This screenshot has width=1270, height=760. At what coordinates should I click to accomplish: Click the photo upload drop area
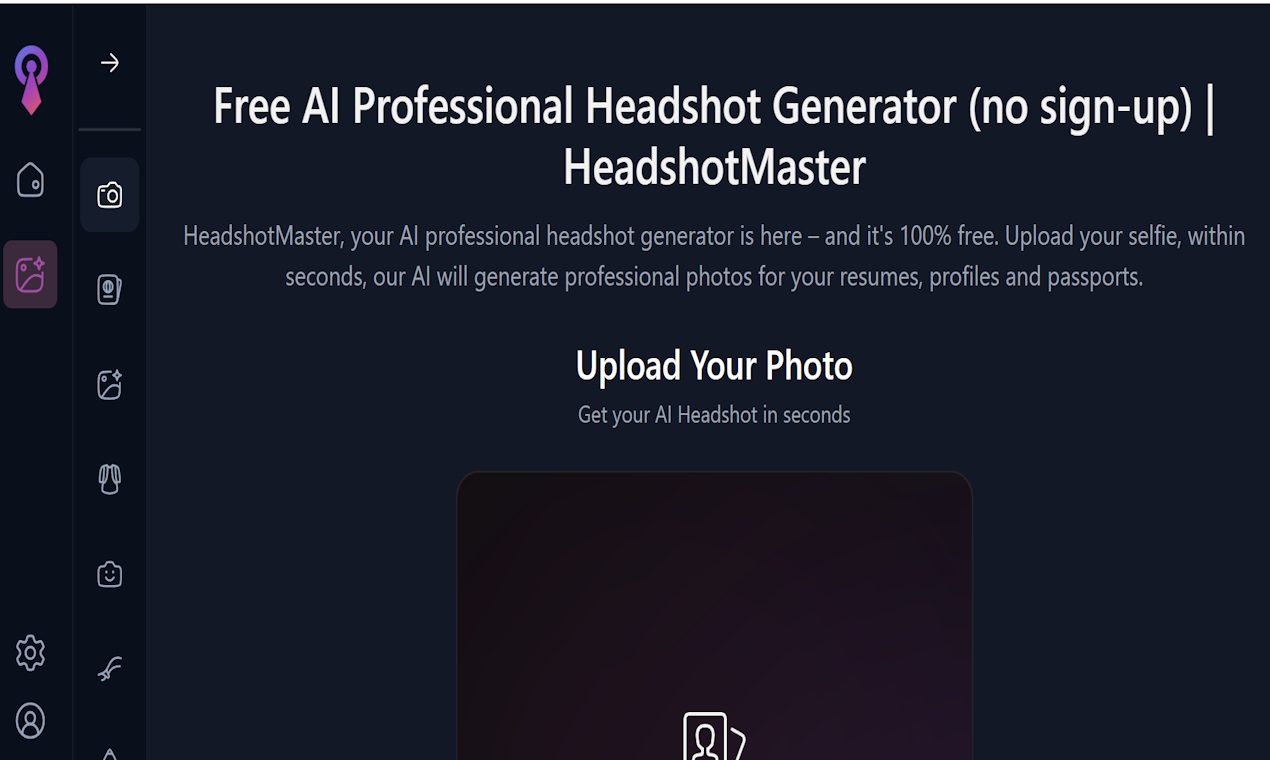pyautogui.click(x=714, y=616)
